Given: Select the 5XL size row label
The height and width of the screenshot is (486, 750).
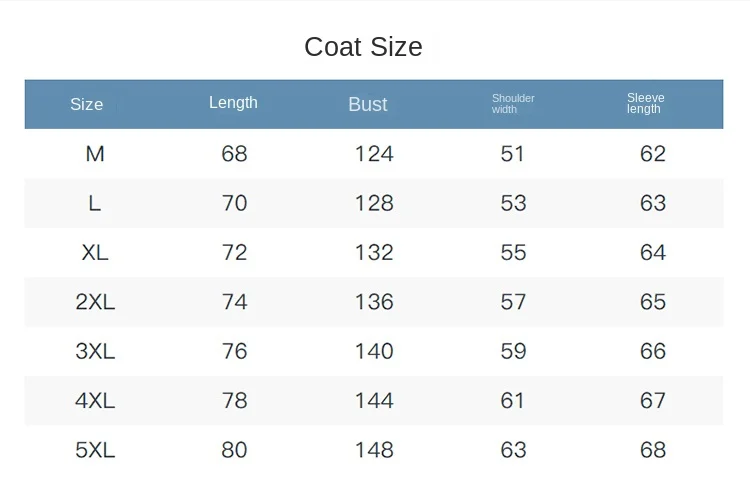Looking at the screenshot, I should (x=95, y=450).
